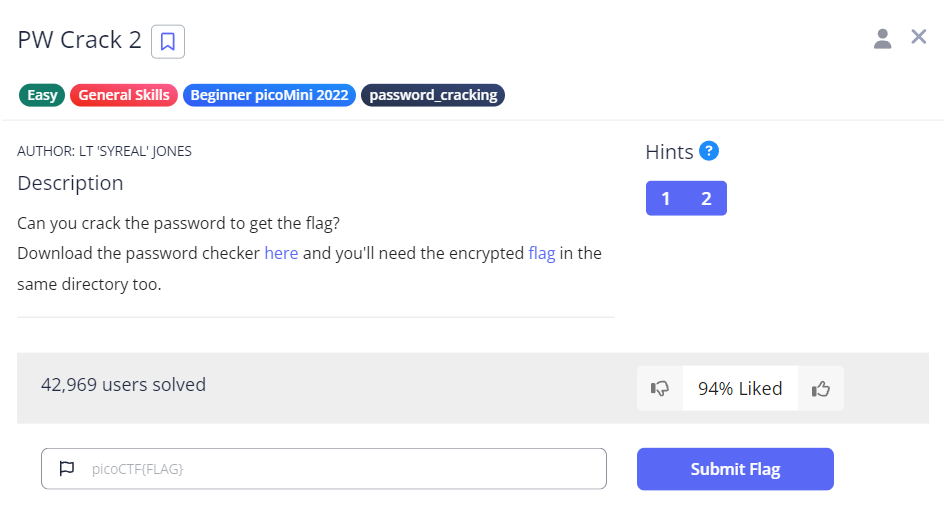Select the Easy difficulty tag
This screenshot has width=946, height=524.
pyautogui.click(x=41, y=95)
